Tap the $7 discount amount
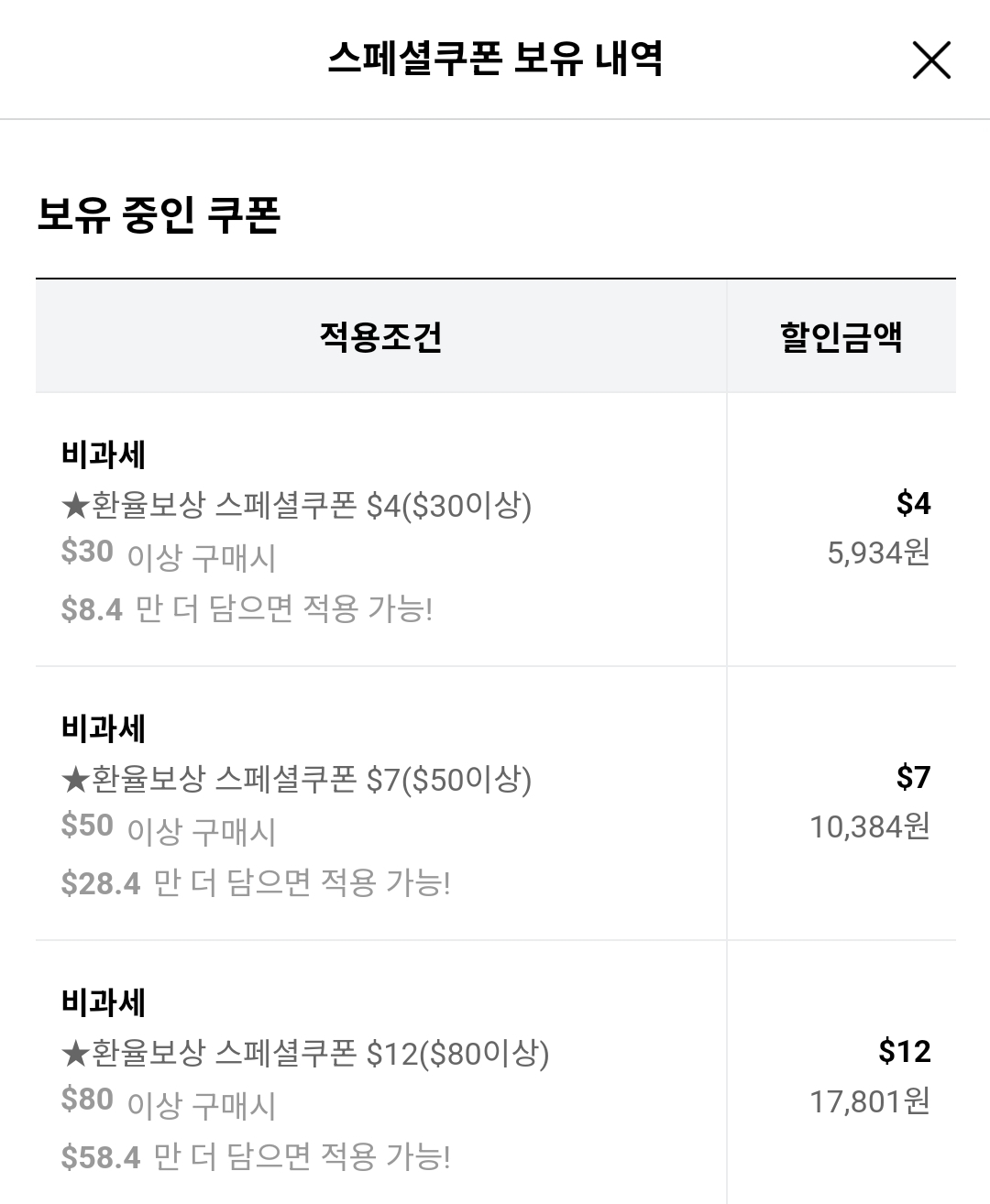 913,777
